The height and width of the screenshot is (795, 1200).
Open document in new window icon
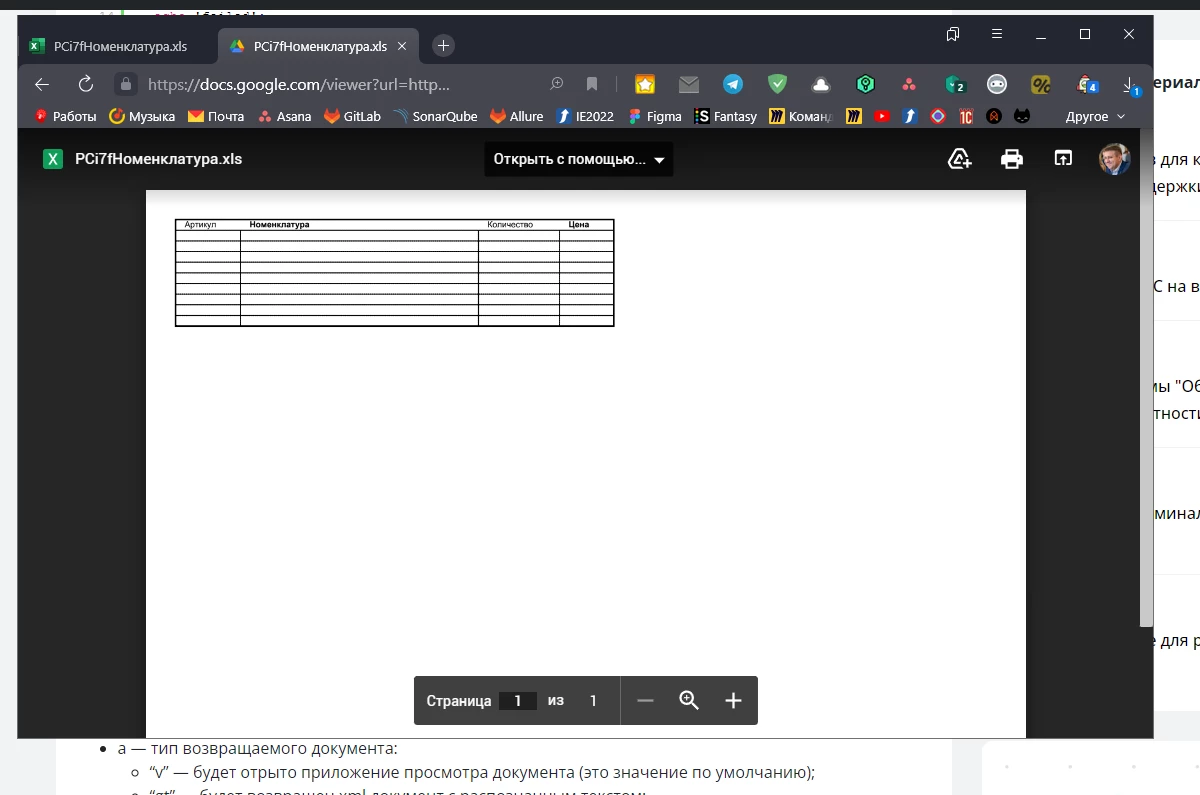[1063, 159]
